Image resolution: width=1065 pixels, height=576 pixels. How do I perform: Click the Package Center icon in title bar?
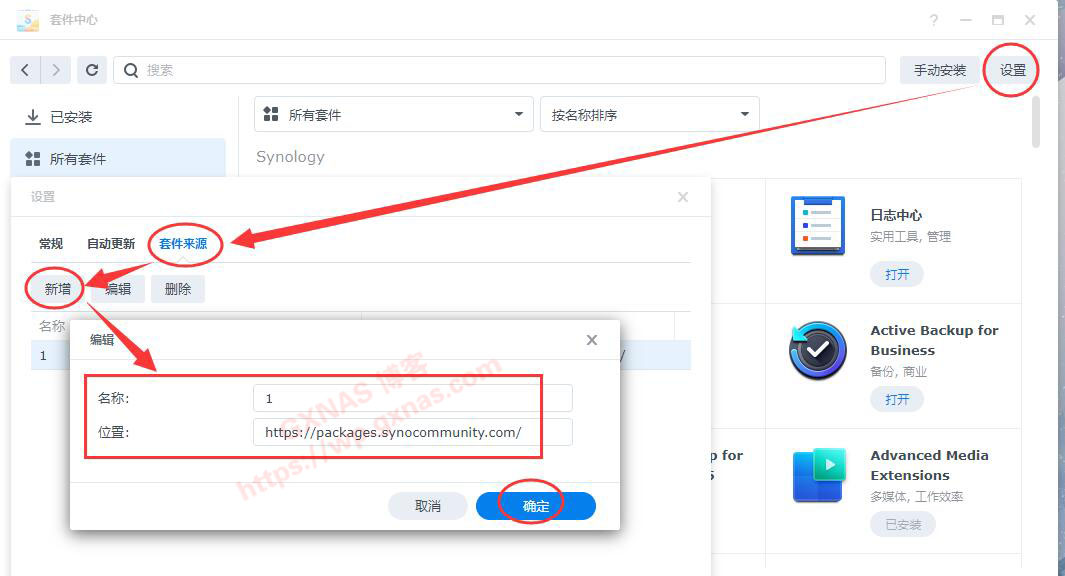[x=25, y=19]
